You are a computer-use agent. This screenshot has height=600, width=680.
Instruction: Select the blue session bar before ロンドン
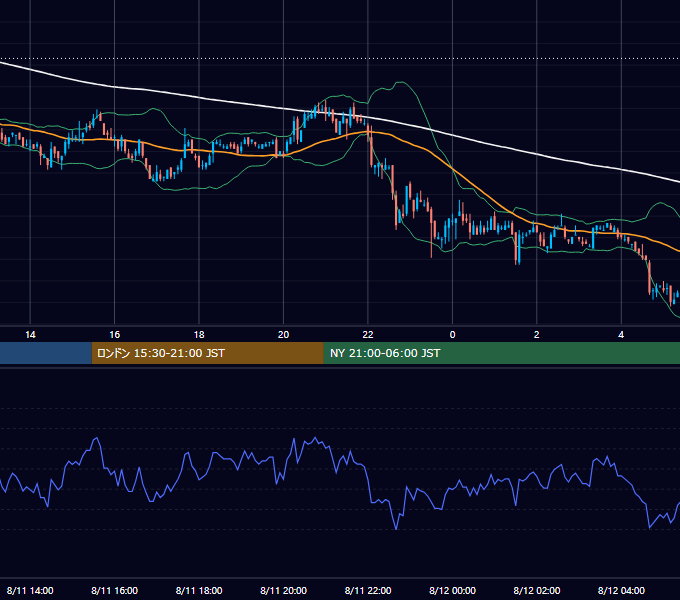tap(46, 353)
